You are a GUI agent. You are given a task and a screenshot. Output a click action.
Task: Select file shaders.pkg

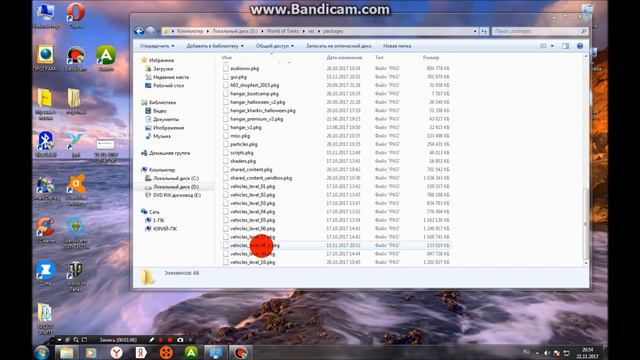pyautogui.click(x=243, y=161)
